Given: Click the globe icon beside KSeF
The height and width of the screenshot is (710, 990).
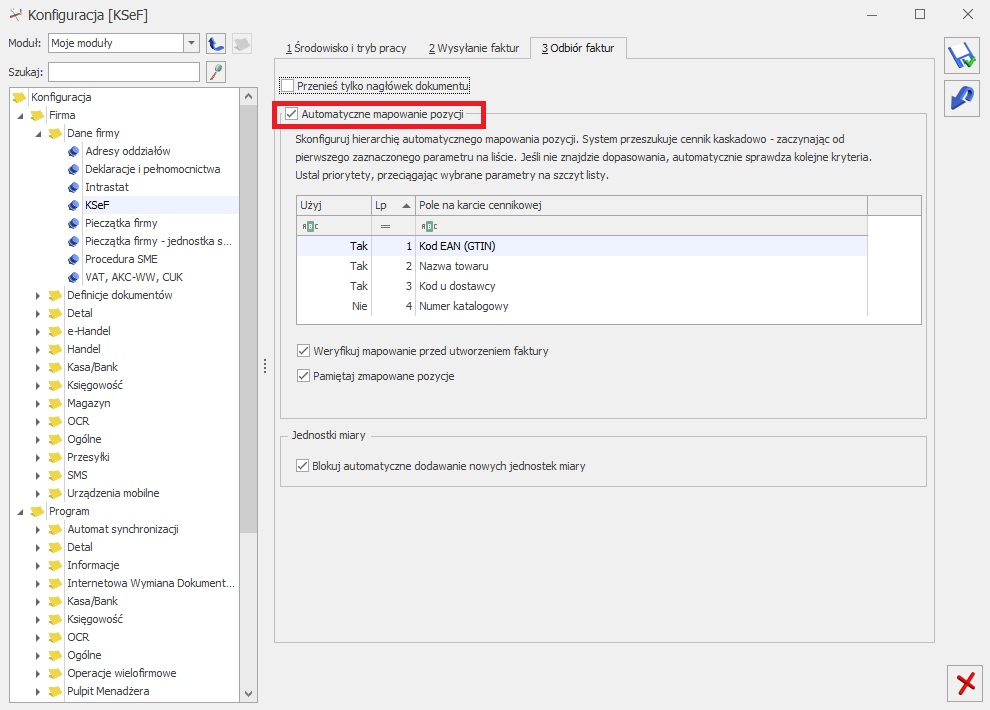Looking at the screenshot, I should pos(74,205).
